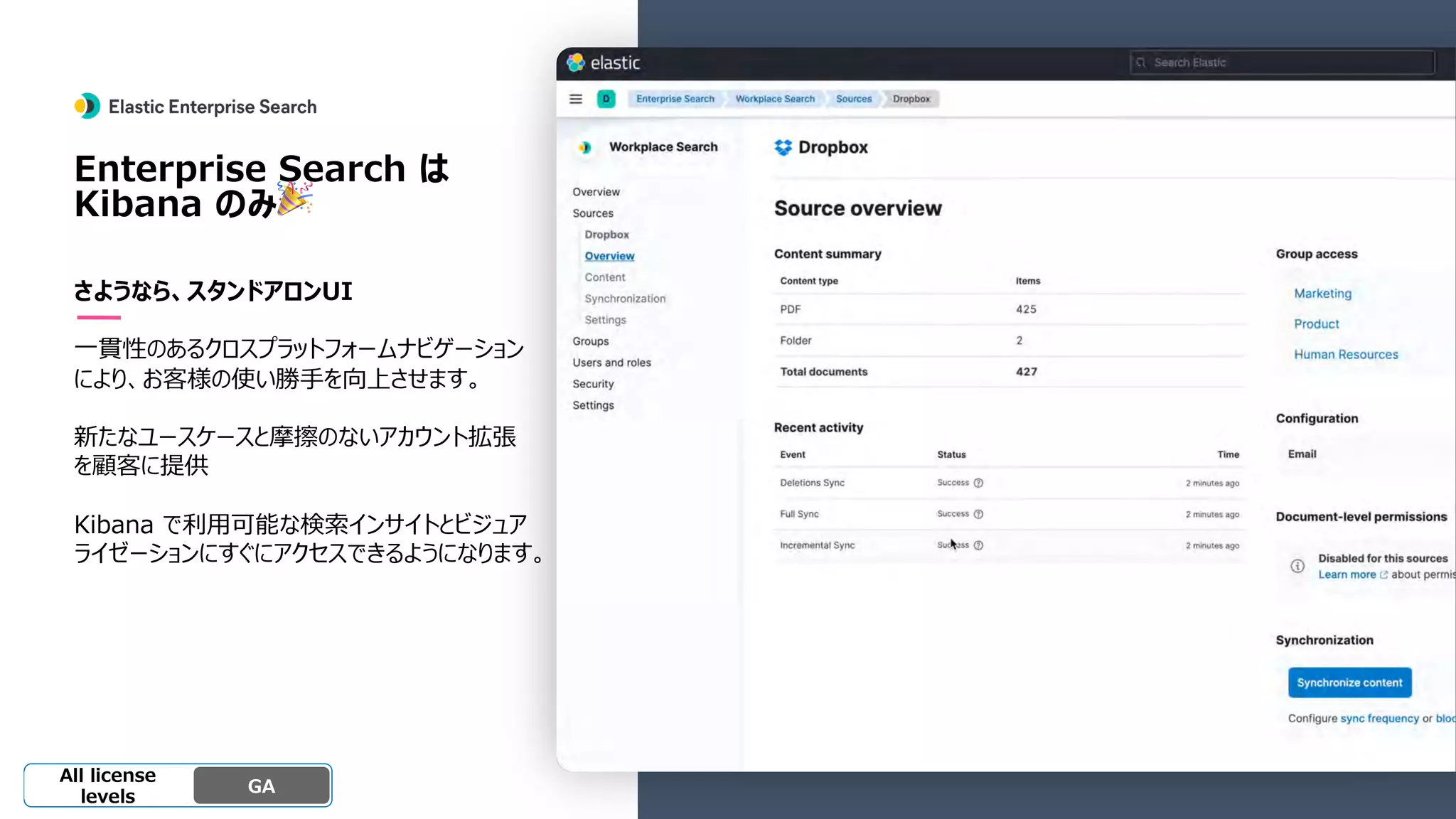The image size is (1456, 819).
Task: Click the Deletions Sync event
Action: 812,483
